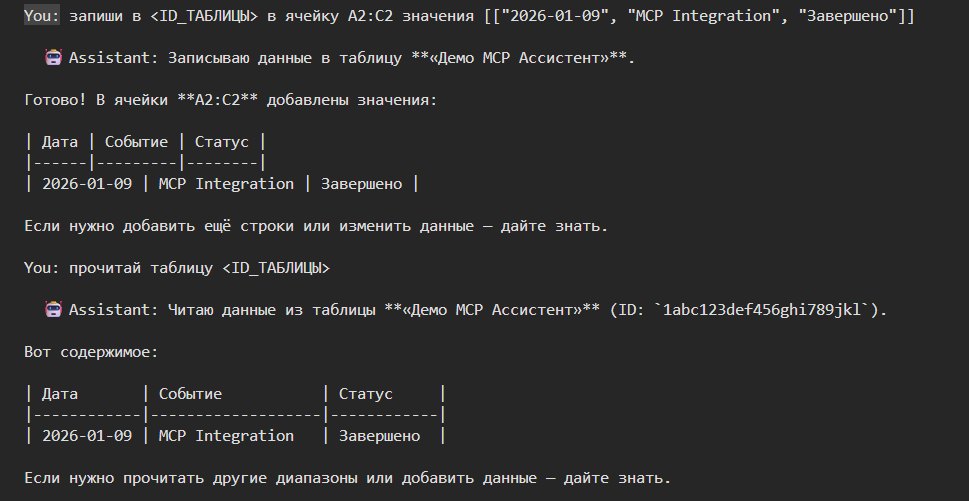Click the first <ID_ТАБЛИЦЫ> placeholder in top prompt
969x501 pixels.
(x=204, y=16)
